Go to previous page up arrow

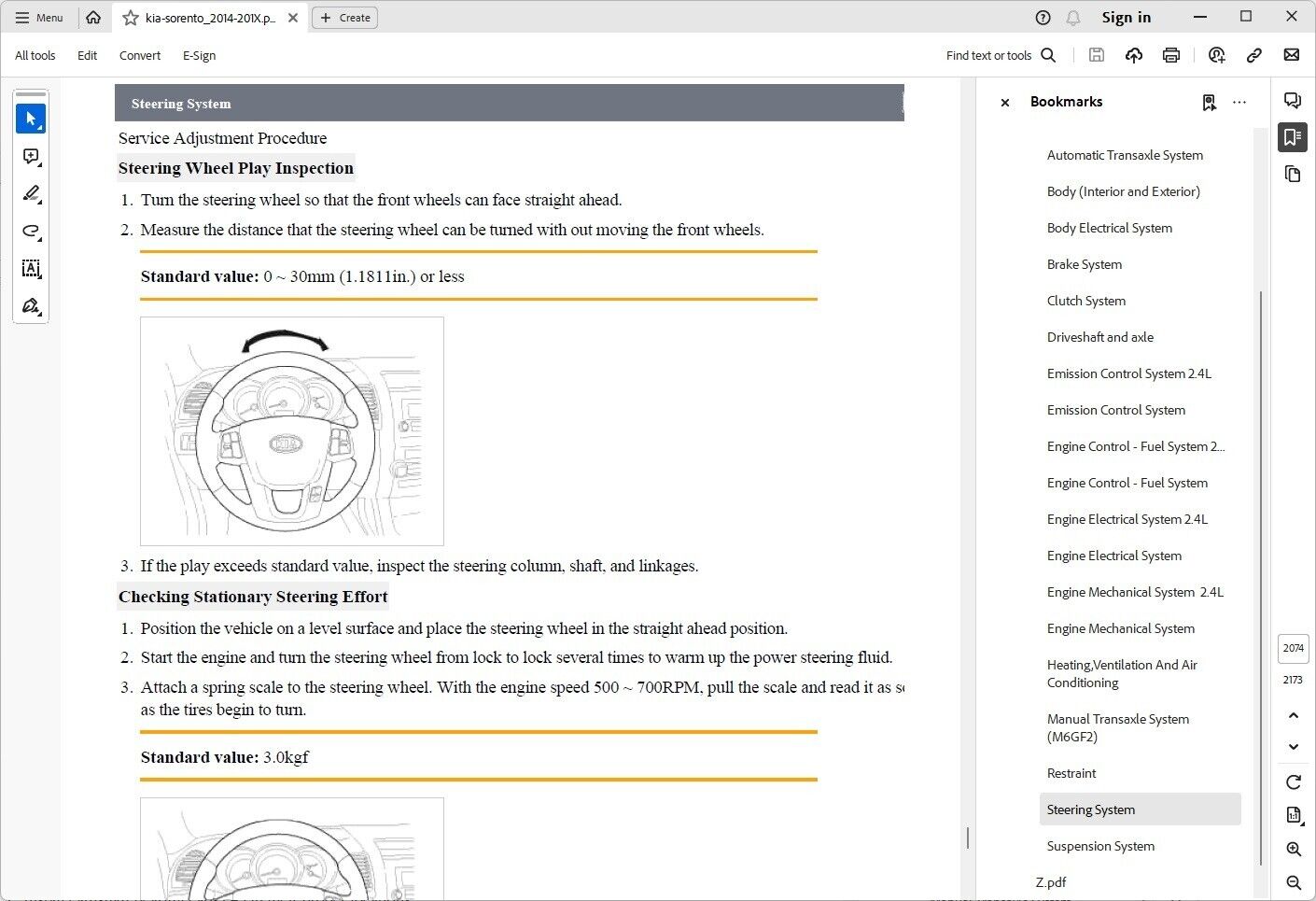(1294, 715)
